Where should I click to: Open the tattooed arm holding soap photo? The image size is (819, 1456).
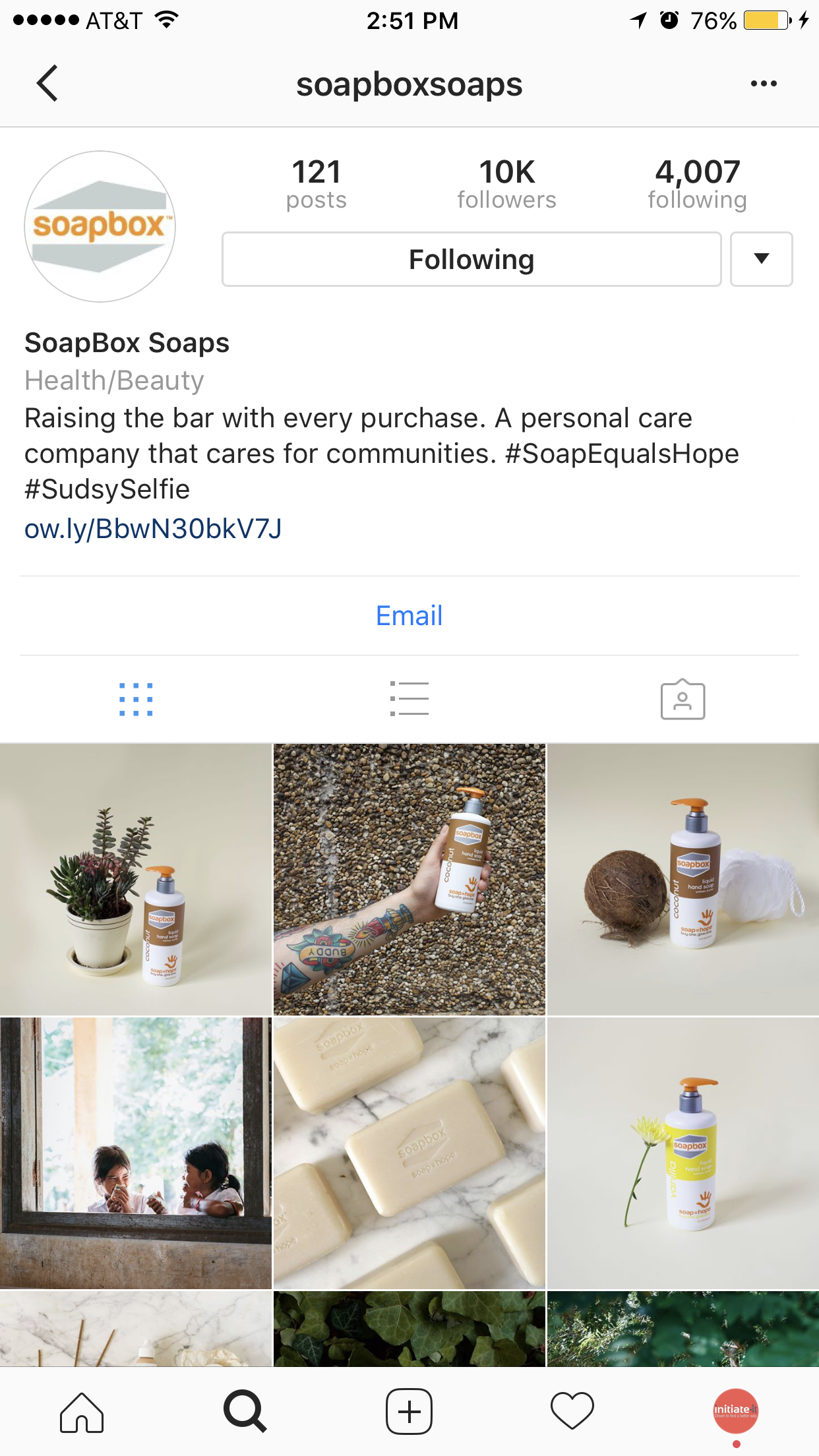(409, 880)
